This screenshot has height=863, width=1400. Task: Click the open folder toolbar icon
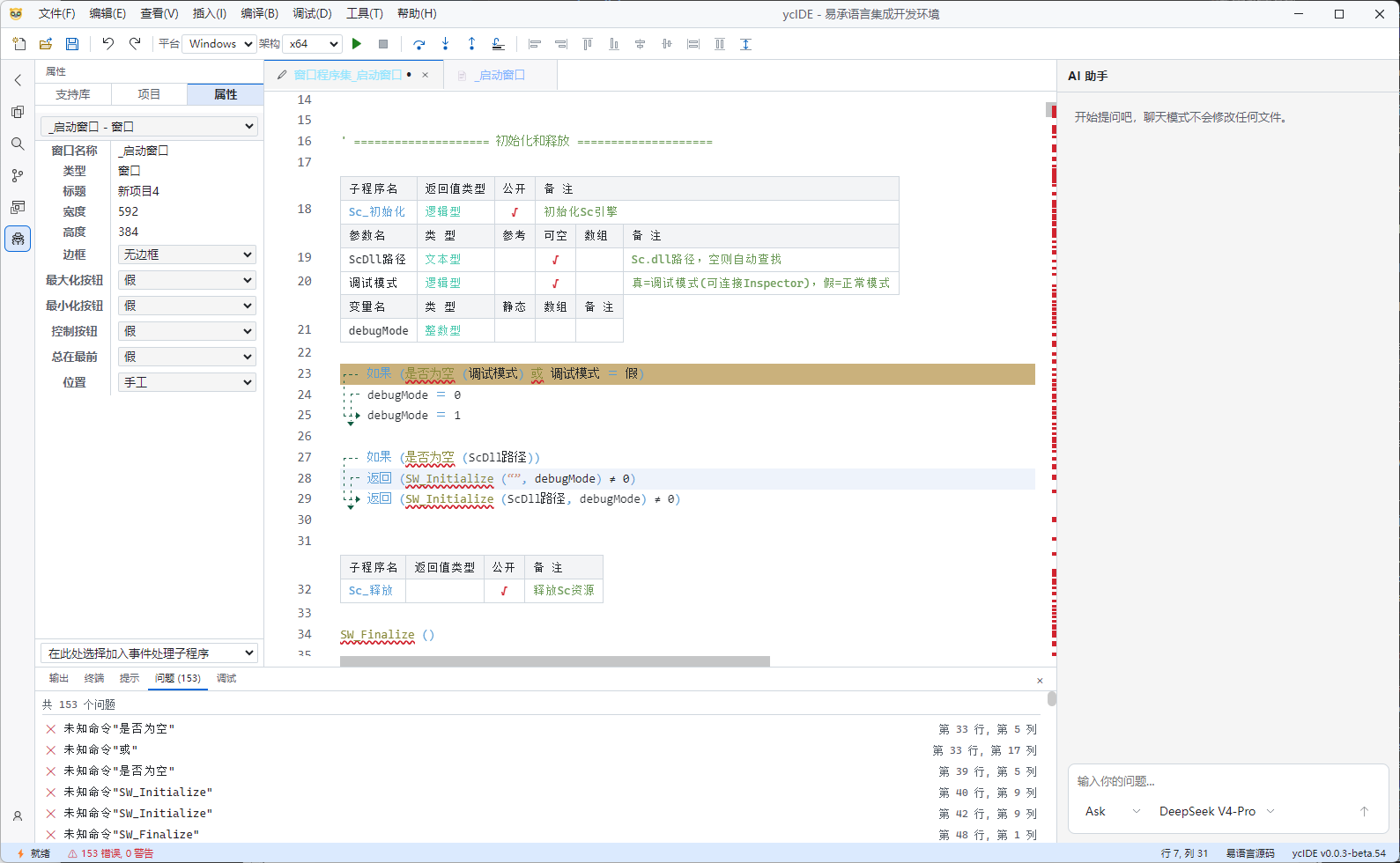[x=46, y=44]
